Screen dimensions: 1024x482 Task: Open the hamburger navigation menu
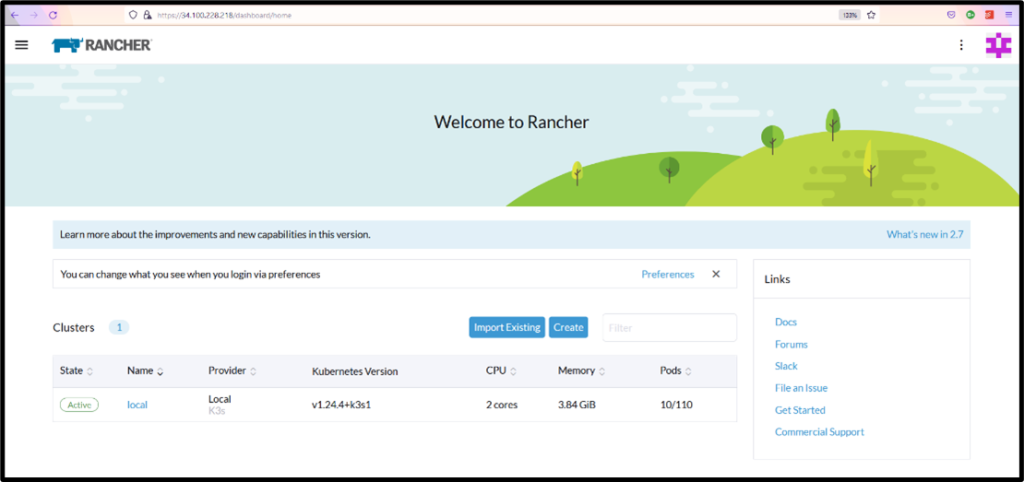pyautogui.click(x=22, y=45)
